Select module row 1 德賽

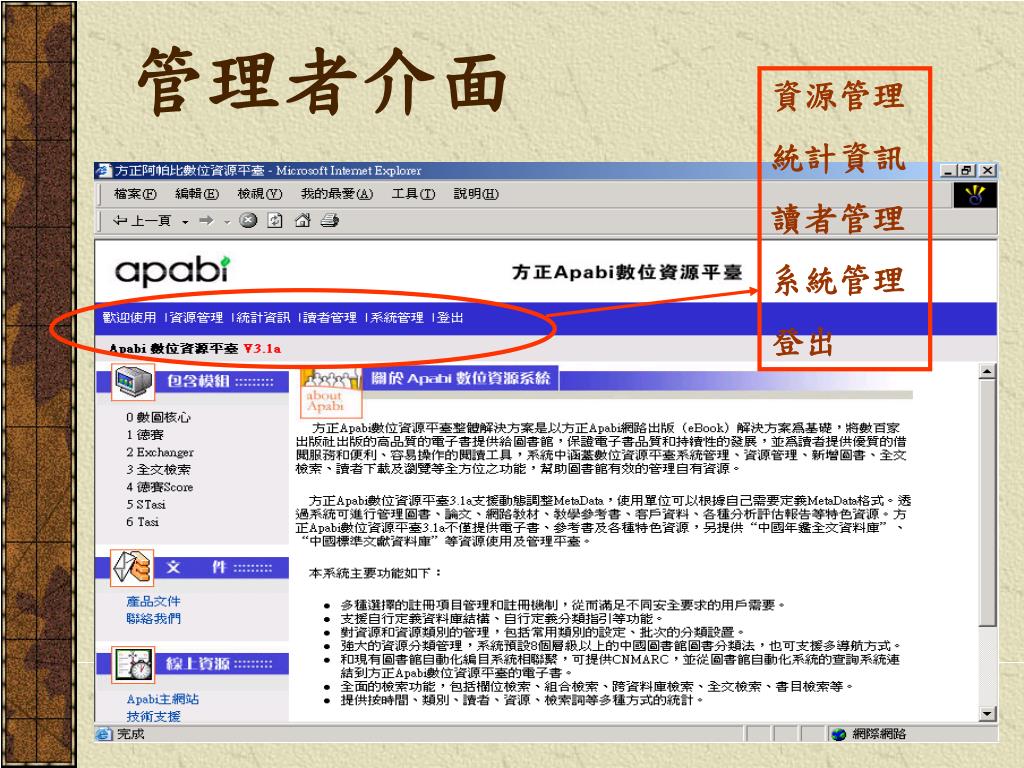coord(145,434)
